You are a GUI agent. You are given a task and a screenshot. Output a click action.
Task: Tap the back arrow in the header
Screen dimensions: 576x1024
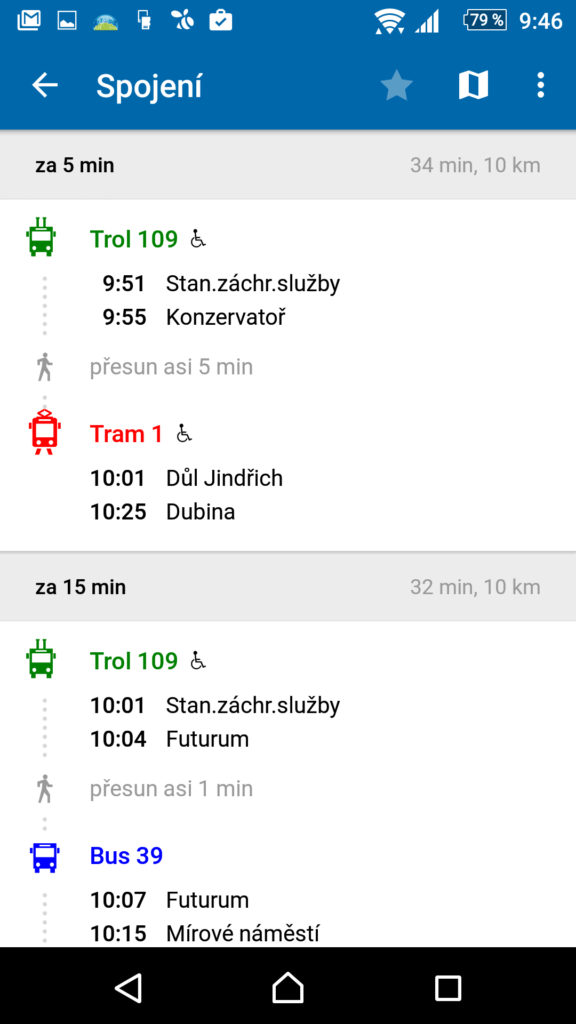pyautogui.click(x=45, y=86)
